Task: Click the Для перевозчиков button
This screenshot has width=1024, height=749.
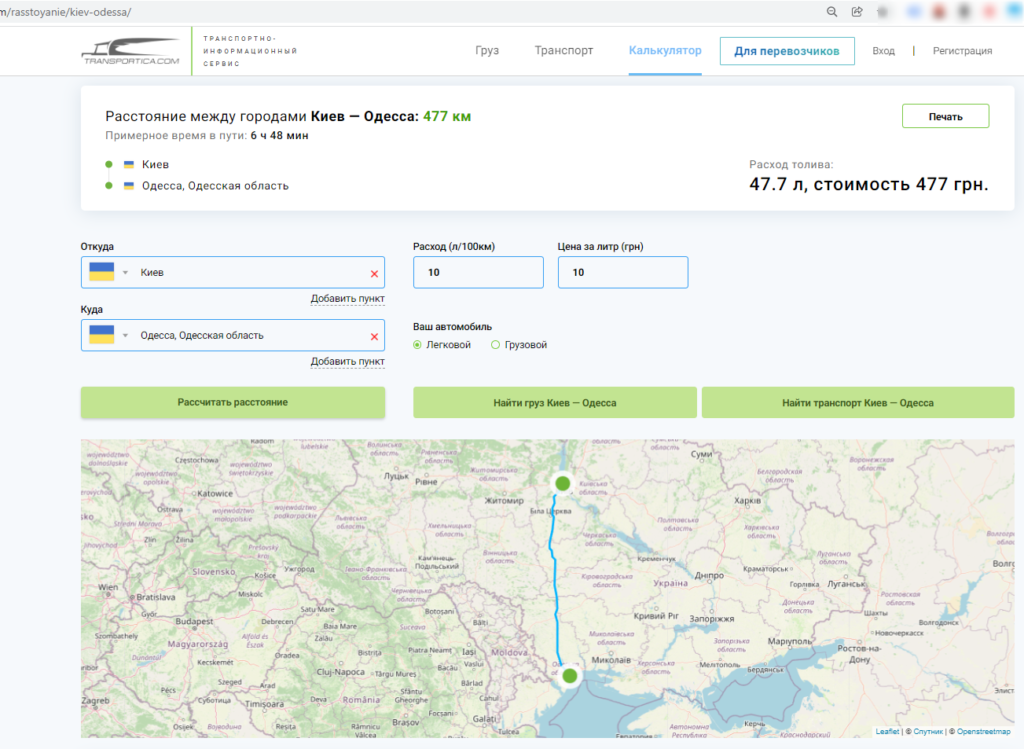Action: click(787, 51)
